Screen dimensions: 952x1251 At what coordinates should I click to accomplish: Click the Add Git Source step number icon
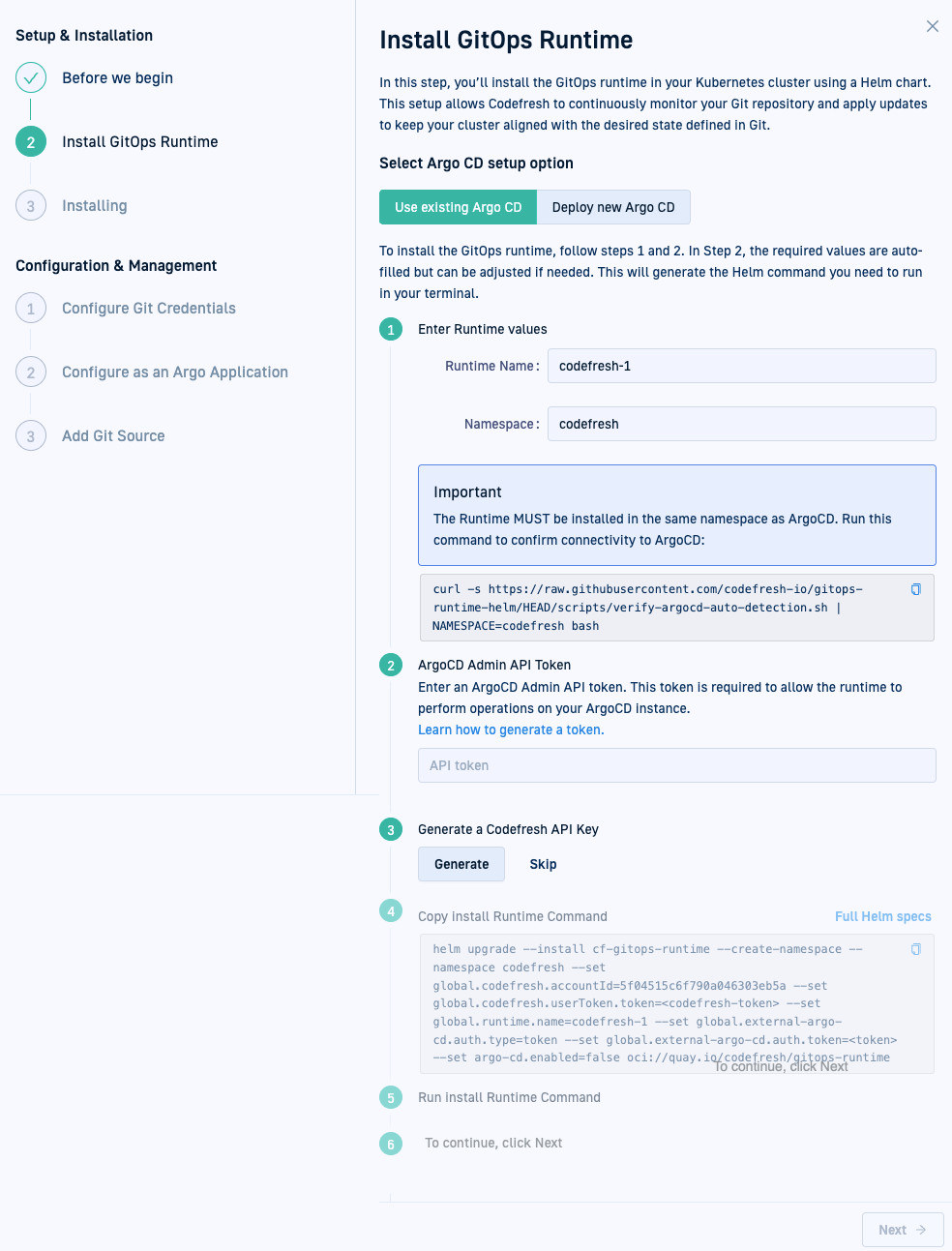(x=31, y=436)
